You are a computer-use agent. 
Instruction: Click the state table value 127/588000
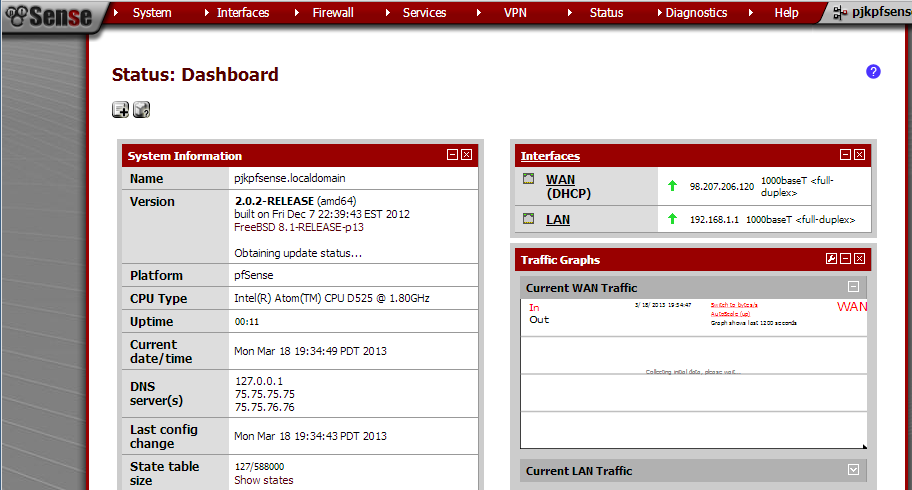click(259, 466)
